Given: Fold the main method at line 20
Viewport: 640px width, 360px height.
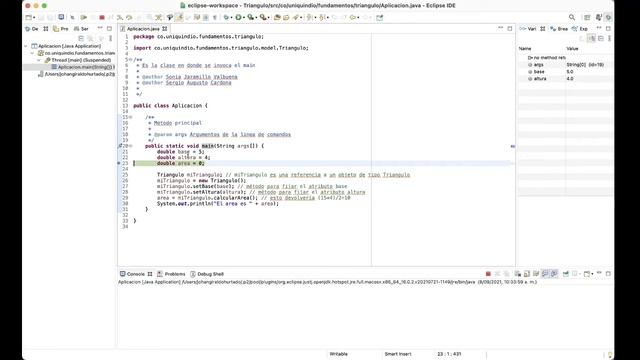Looking at the screenshot, I should point(131,146).
